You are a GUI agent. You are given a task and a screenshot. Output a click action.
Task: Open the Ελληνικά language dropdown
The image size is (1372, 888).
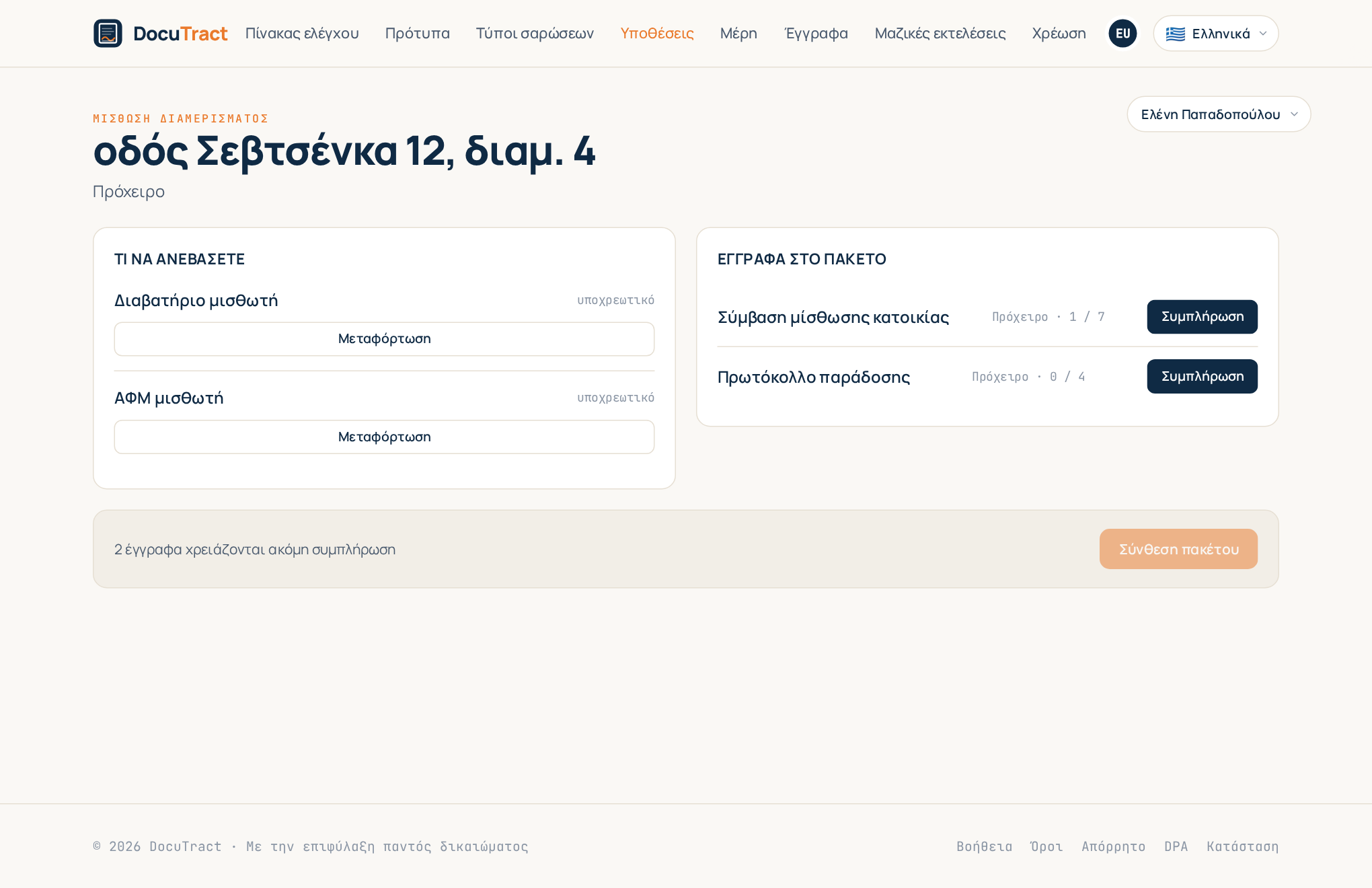point(1215,33)
